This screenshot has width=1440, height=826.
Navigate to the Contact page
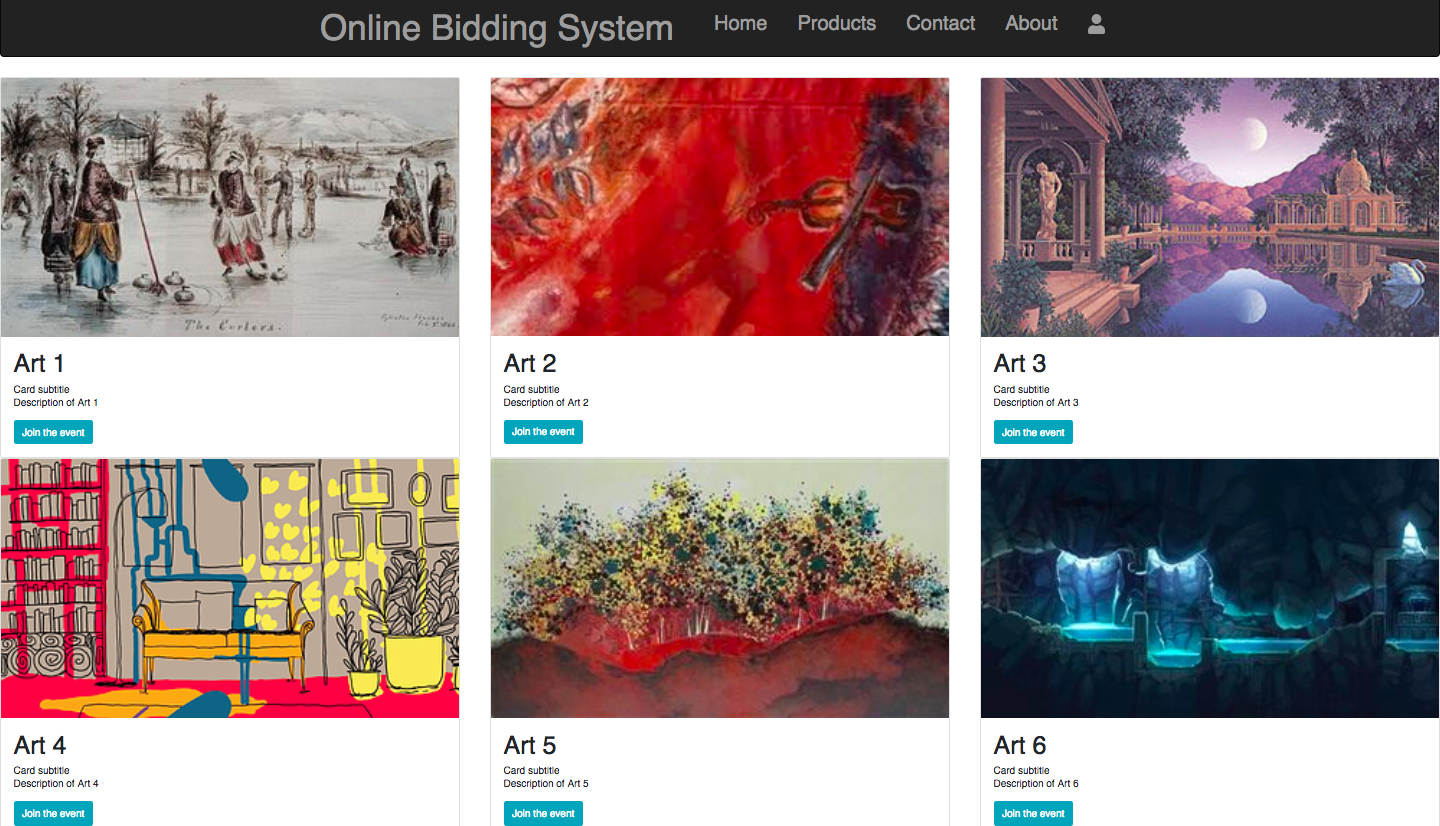(940, 23)
